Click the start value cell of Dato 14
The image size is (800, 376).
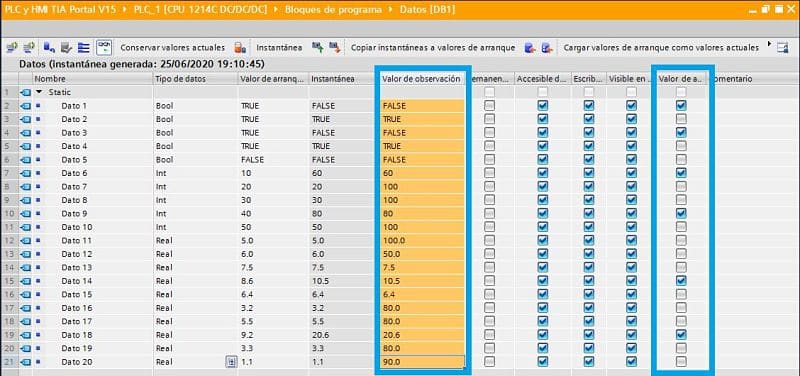273,281
